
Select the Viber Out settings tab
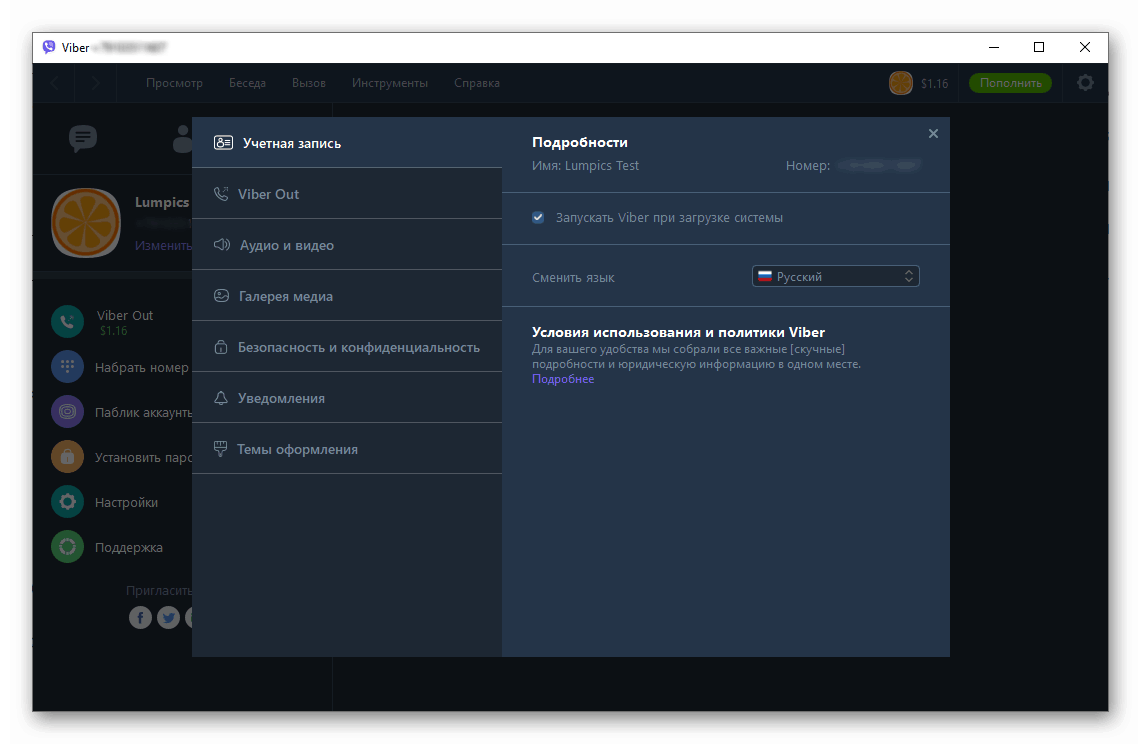pyautogui.click(x=347, y=194)
